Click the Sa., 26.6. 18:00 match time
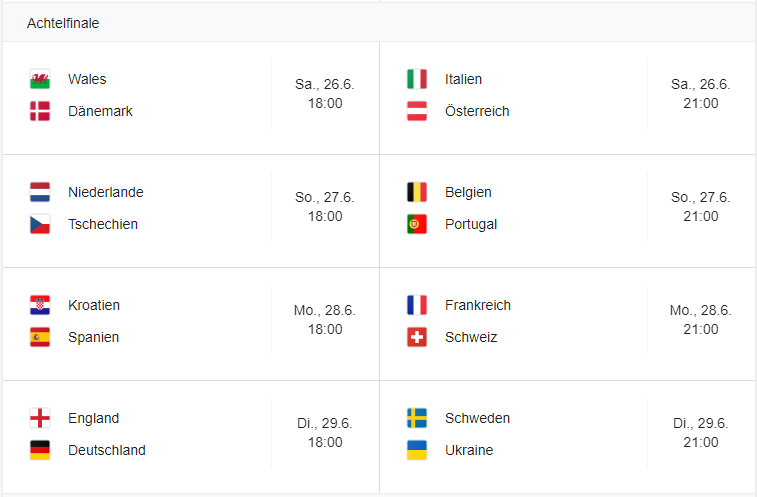 pyautogui.click(x=325, y=94)
